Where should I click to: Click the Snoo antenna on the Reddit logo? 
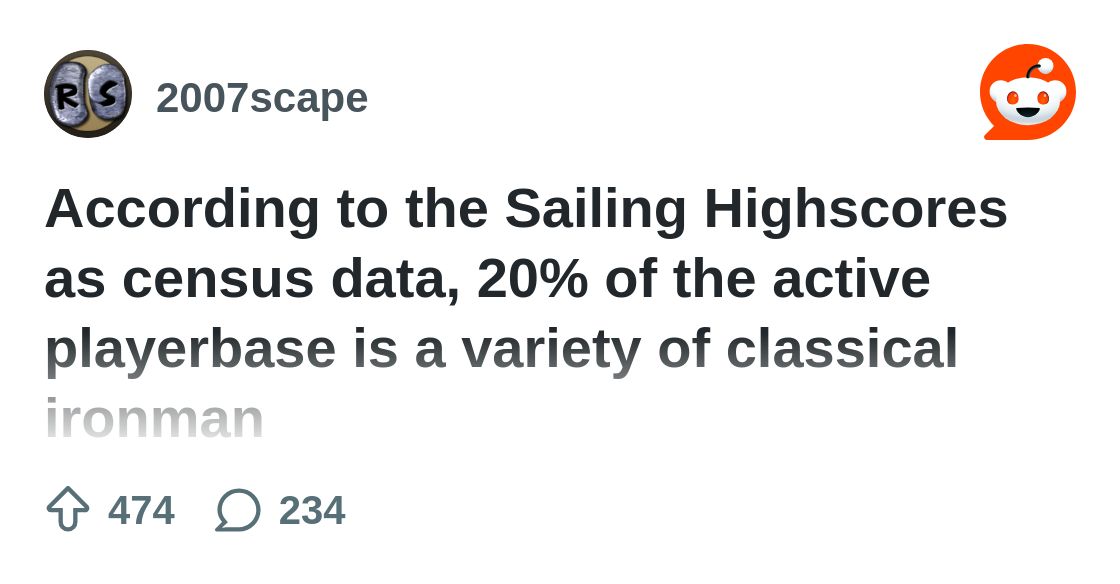point(1037,69)
